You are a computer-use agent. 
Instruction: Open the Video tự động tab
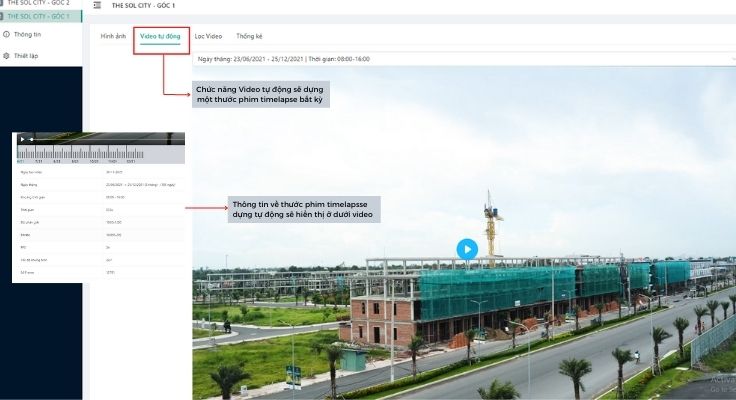[160, 36]
